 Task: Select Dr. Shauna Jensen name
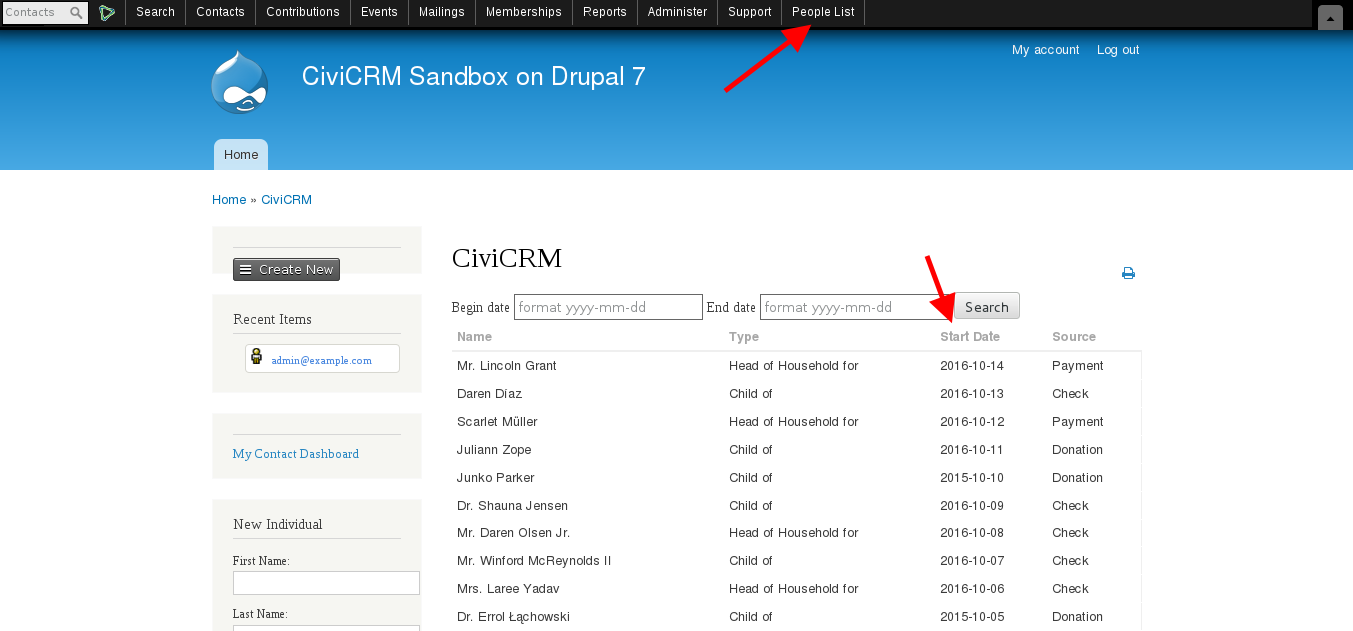(512, 506)
